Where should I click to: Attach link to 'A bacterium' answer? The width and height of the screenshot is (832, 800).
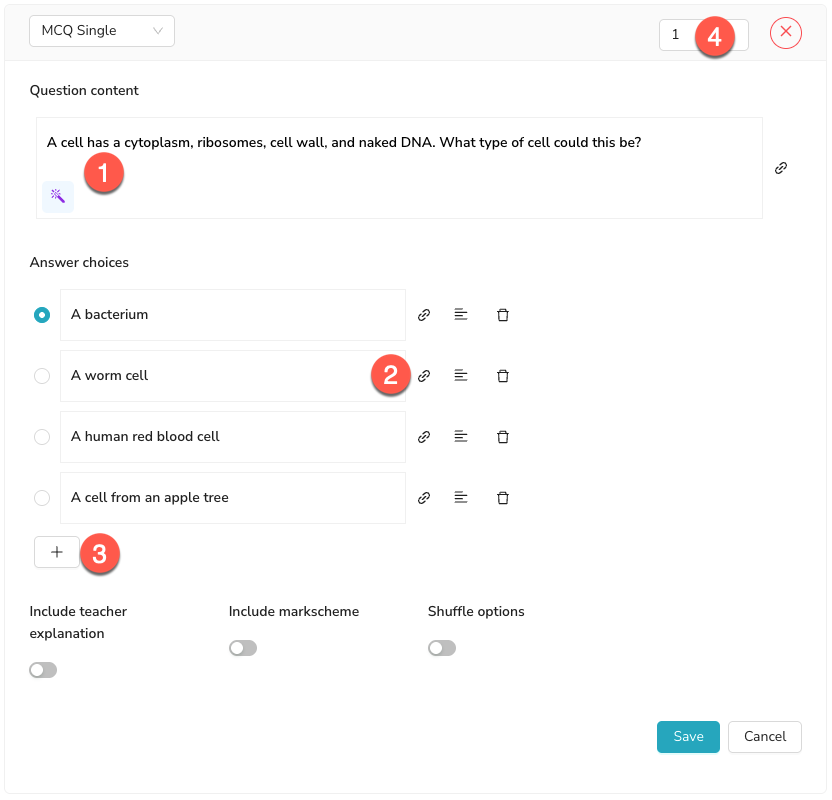tap(424, 315)
